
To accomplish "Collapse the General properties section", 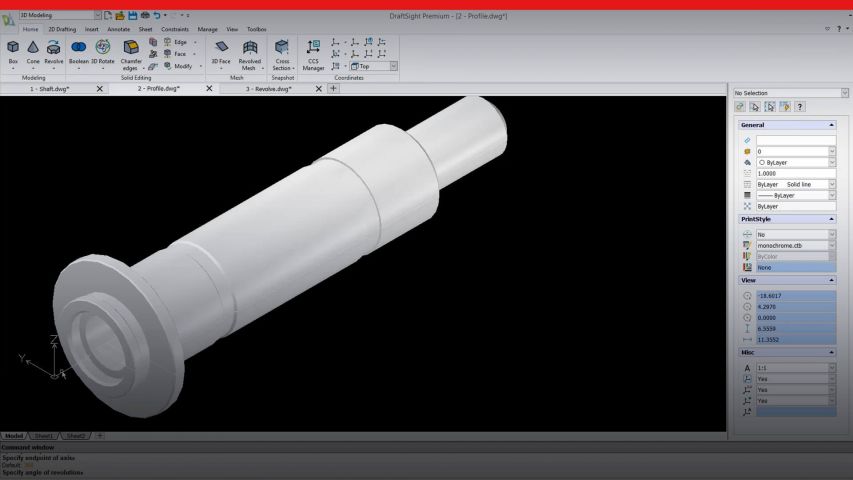I will tap(832, 125).
